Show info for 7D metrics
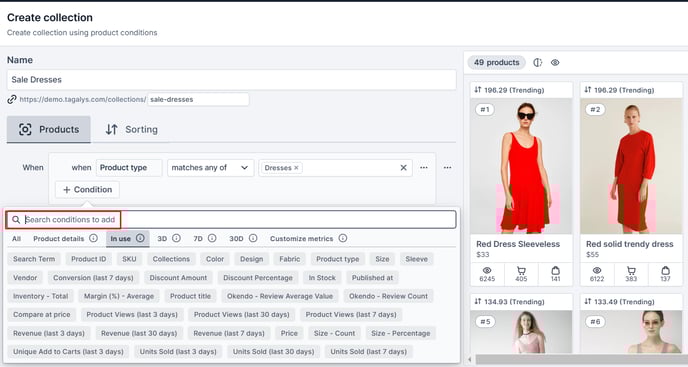This screenshot has height=367, width=688. pos(212,238)
